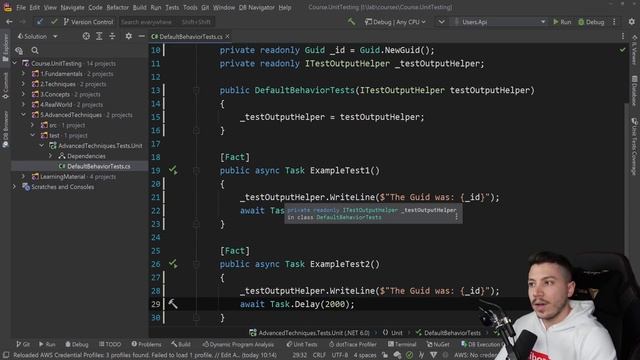Open the IL Viewer tool window on right sidebar
The height and width of the screenshot is (360, 640).
pyautogui.click(x=634, y=50)
